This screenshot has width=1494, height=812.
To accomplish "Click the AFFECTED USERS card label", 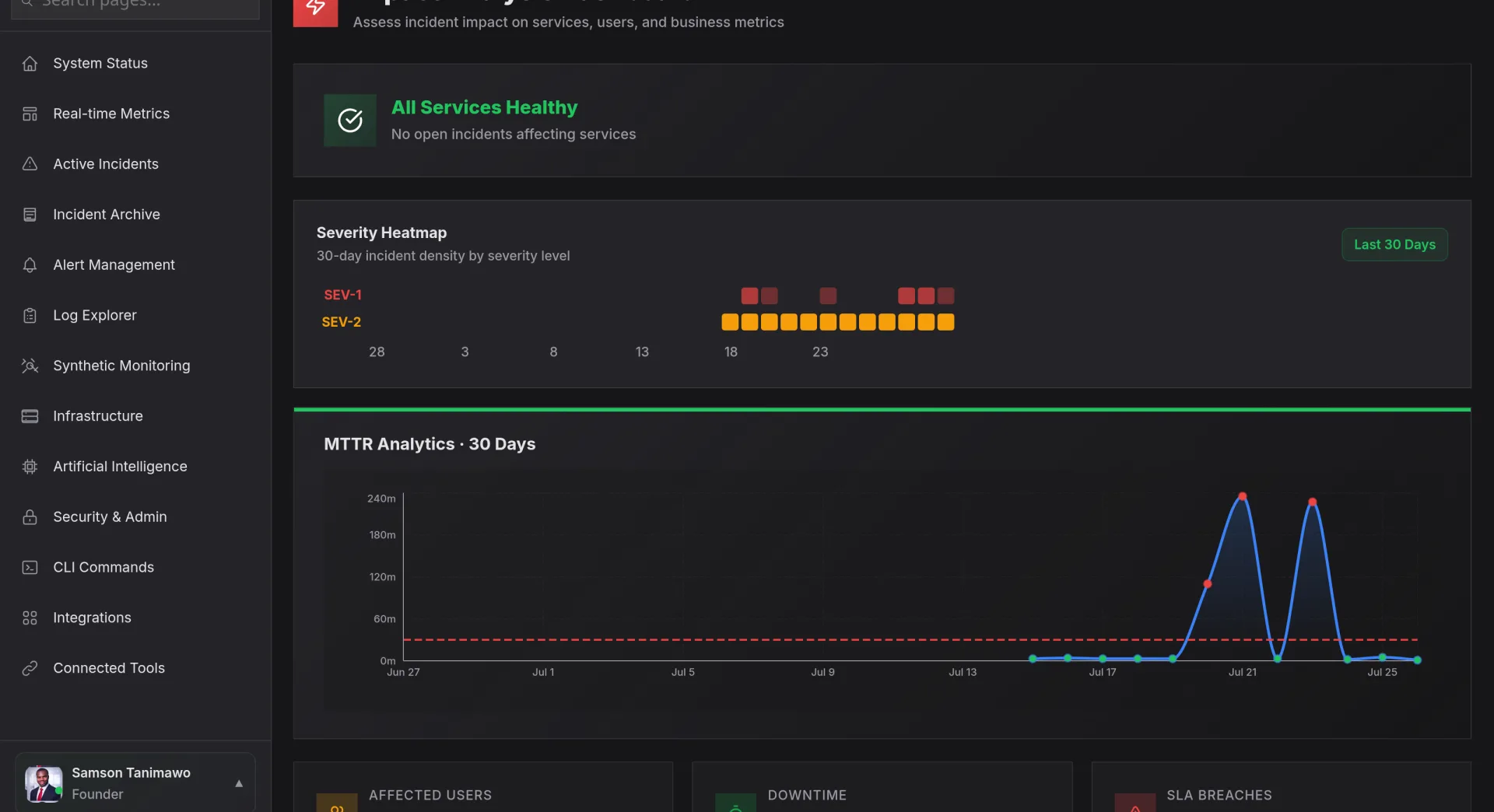I will point(430,795).
